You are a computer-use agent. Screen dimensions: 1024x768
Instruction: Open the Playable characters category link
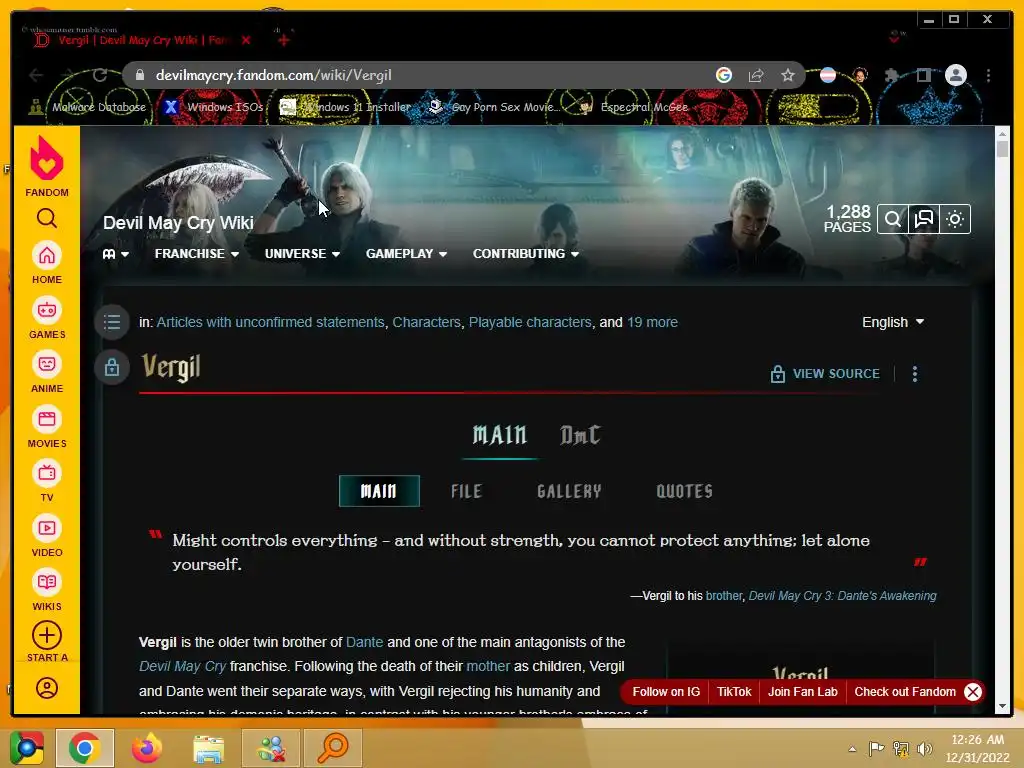(x=530, y=322)
